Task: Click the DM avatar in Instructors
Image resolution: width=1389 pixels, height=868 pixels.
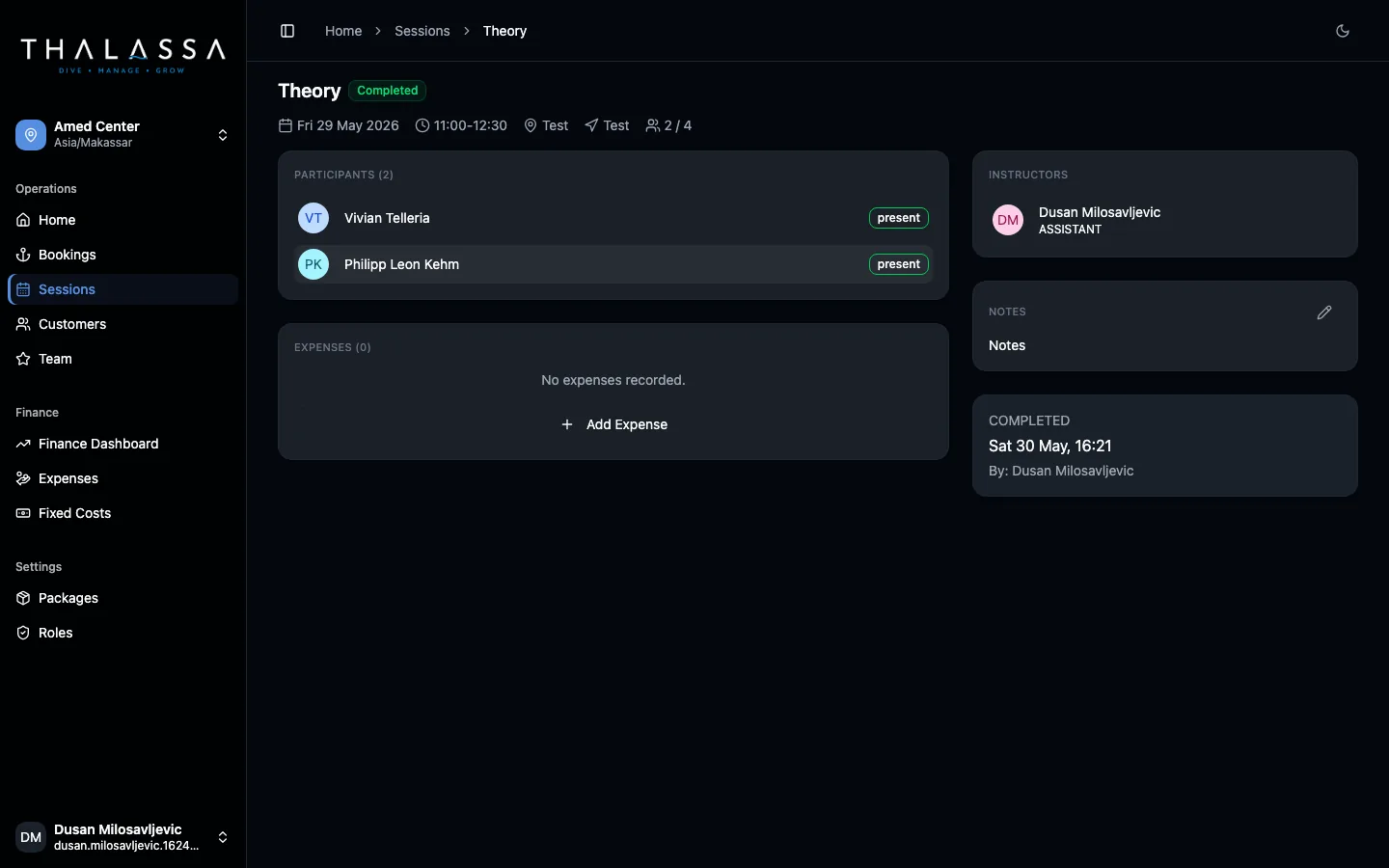Action: point(1008,220)
